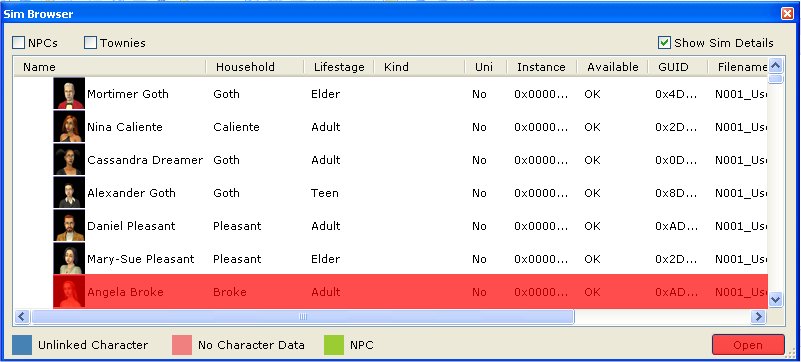
Task: Click the green NPC legend swatch
Action: (x=334, y=345)
